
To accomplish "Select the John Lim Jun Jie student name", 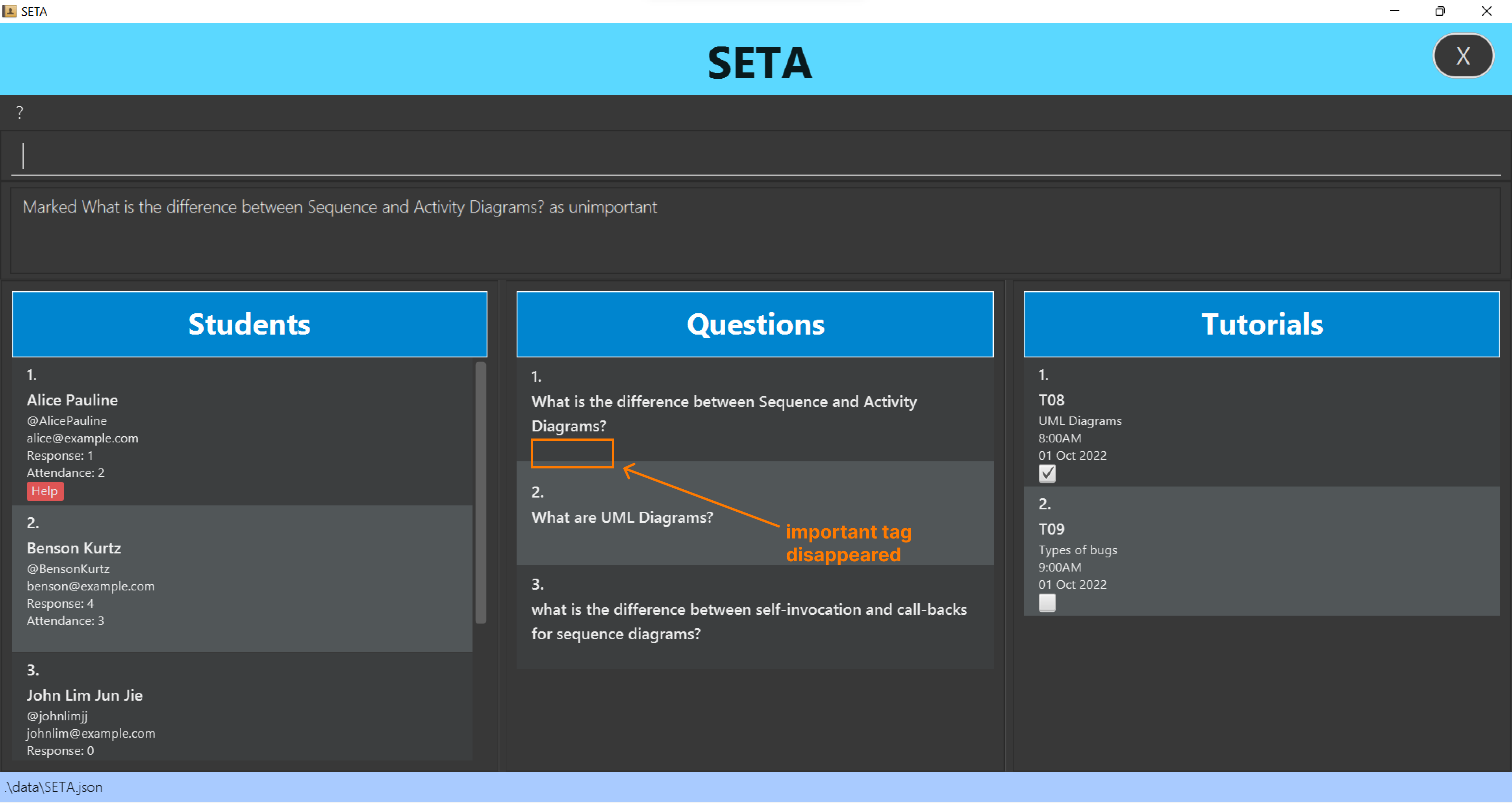I will [85, 695].
